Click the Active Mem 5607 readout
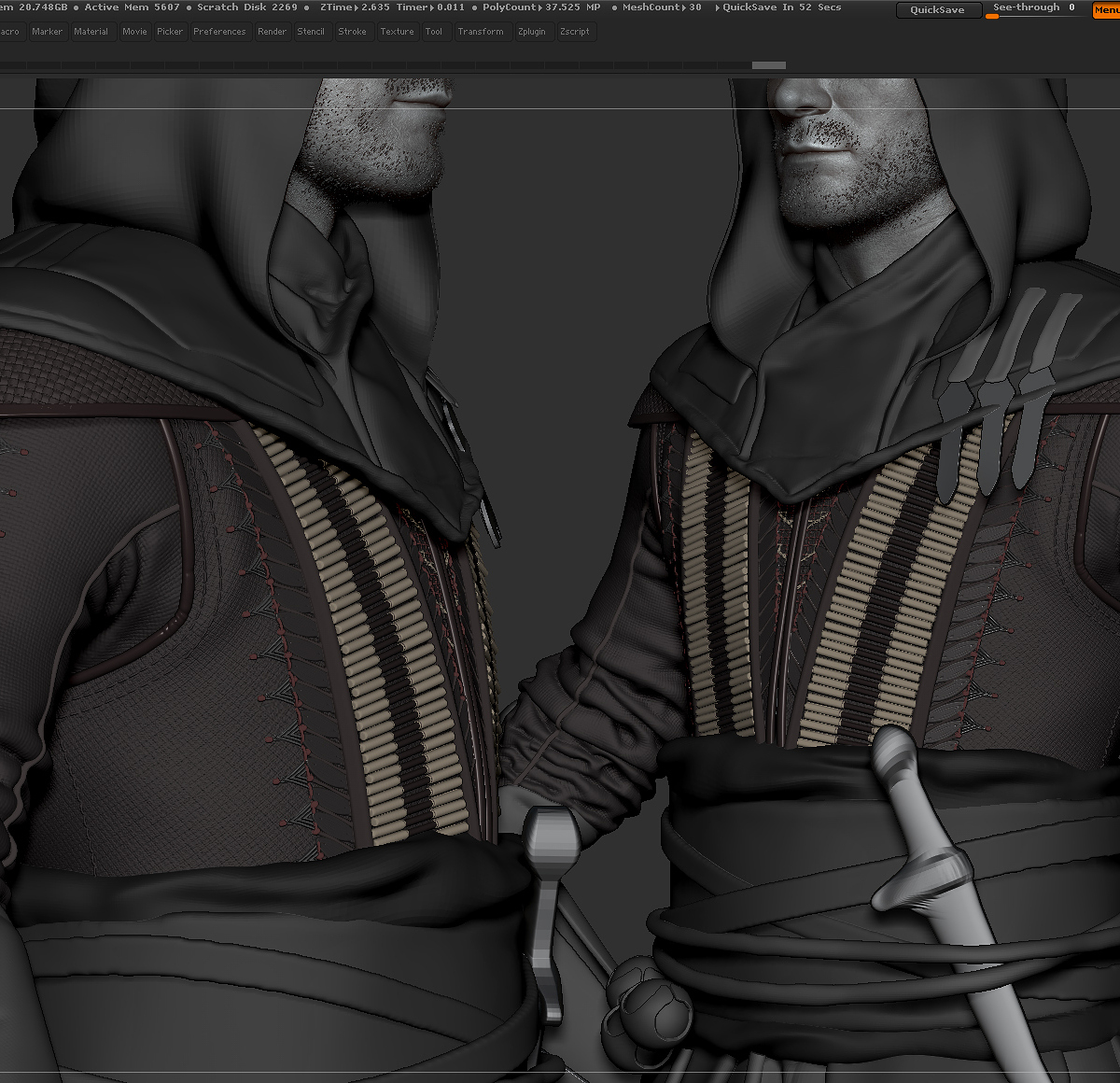This screenshot has height=1083, width=1120. pyautogui.click(x=132, y=7)
